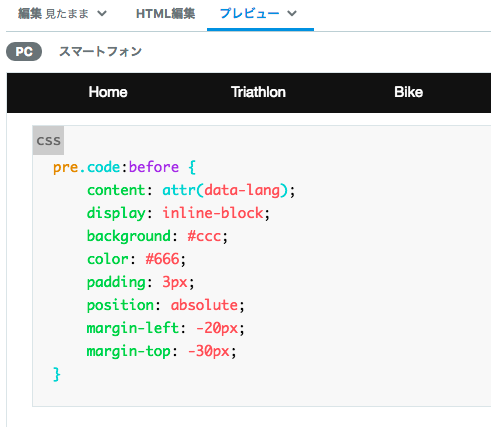The height and width of the screenshot is (427, 491).
Task: Expand the プレビュー dropdown chevron
Action: 292,14
